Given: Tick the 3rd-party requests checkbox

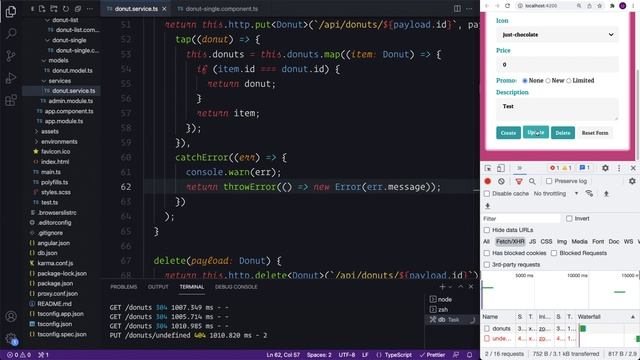Looking at the screenshot, I should point(487,264).
